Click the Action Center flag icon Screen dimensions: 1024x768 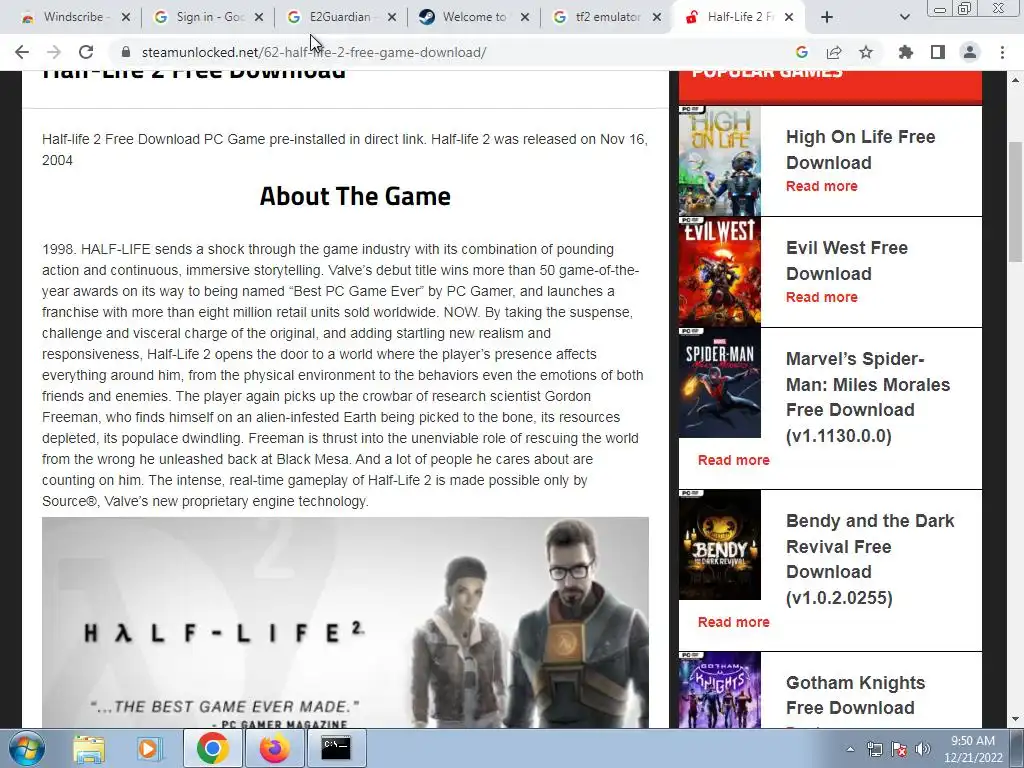(x=899, y=749)
